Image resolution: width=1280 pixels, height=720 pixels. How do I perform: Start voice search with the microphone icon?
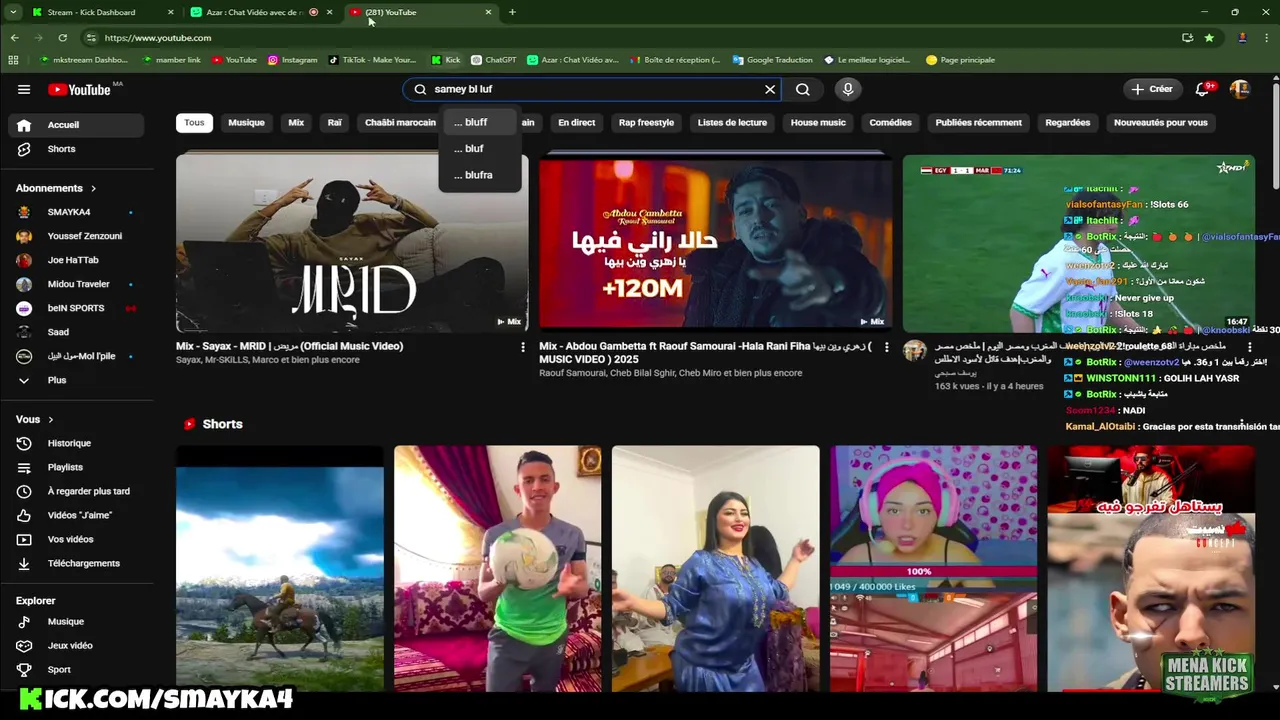(x=848, y=89)
